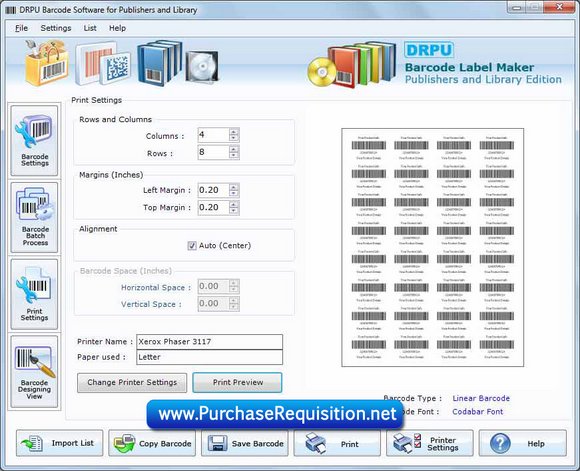Screen dimensions: 580x471
Task: Click the Save Barcode button
Action: tap(245, 443)
